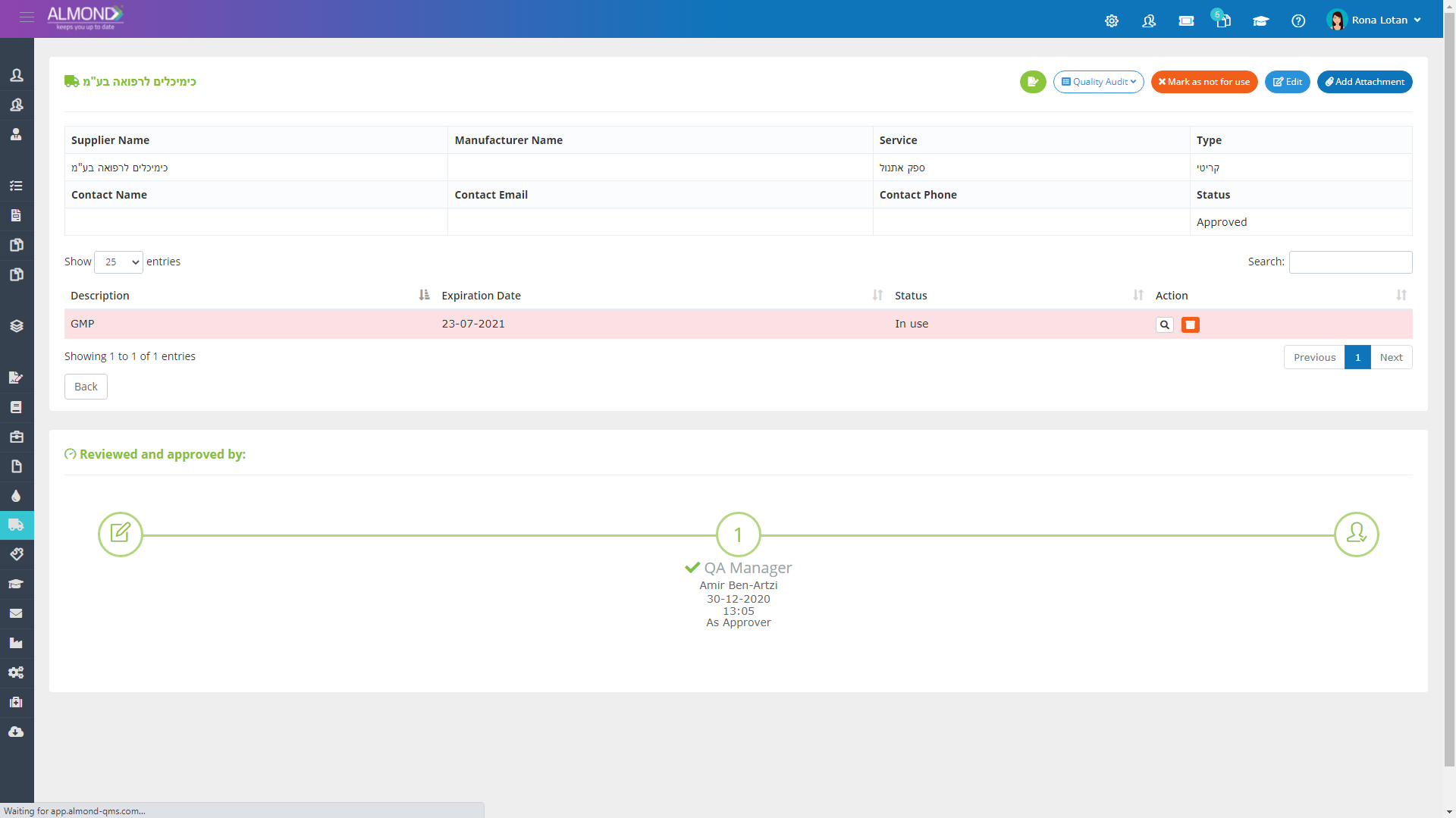
Task: Select page 1 in pagination
Action: point(1357,357)
